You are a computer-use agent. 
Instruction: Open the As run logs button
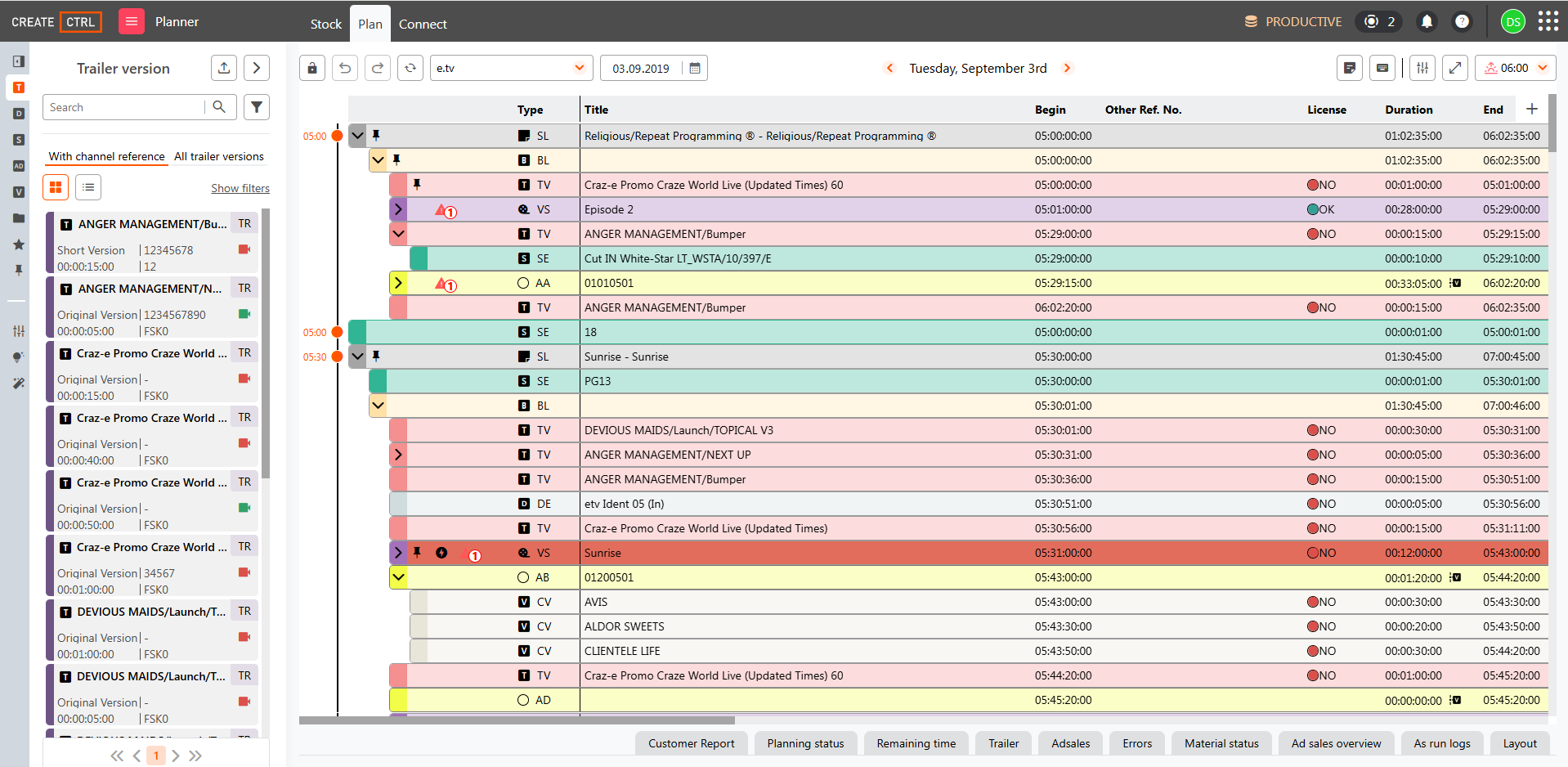pyautogui.click(x=1442, y=743)
